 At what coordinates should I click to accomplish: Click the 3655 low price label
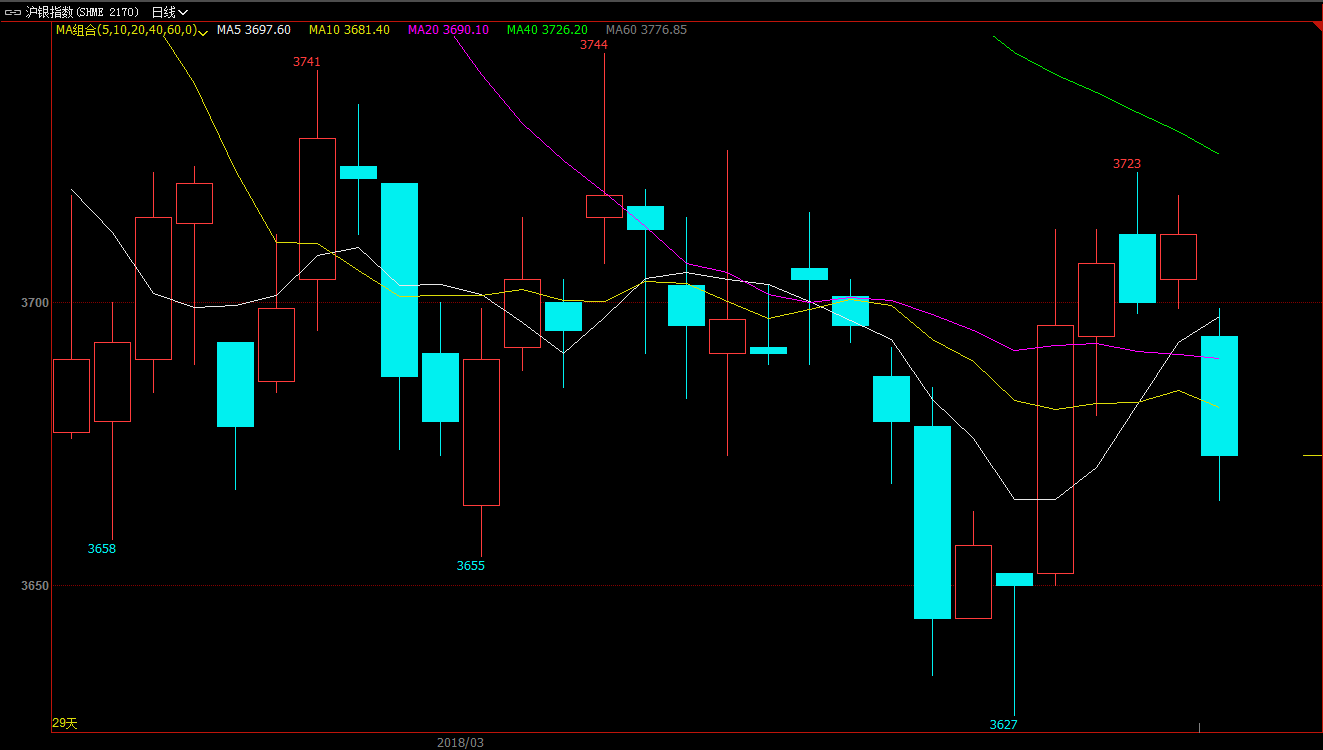[x=471, y=566]
